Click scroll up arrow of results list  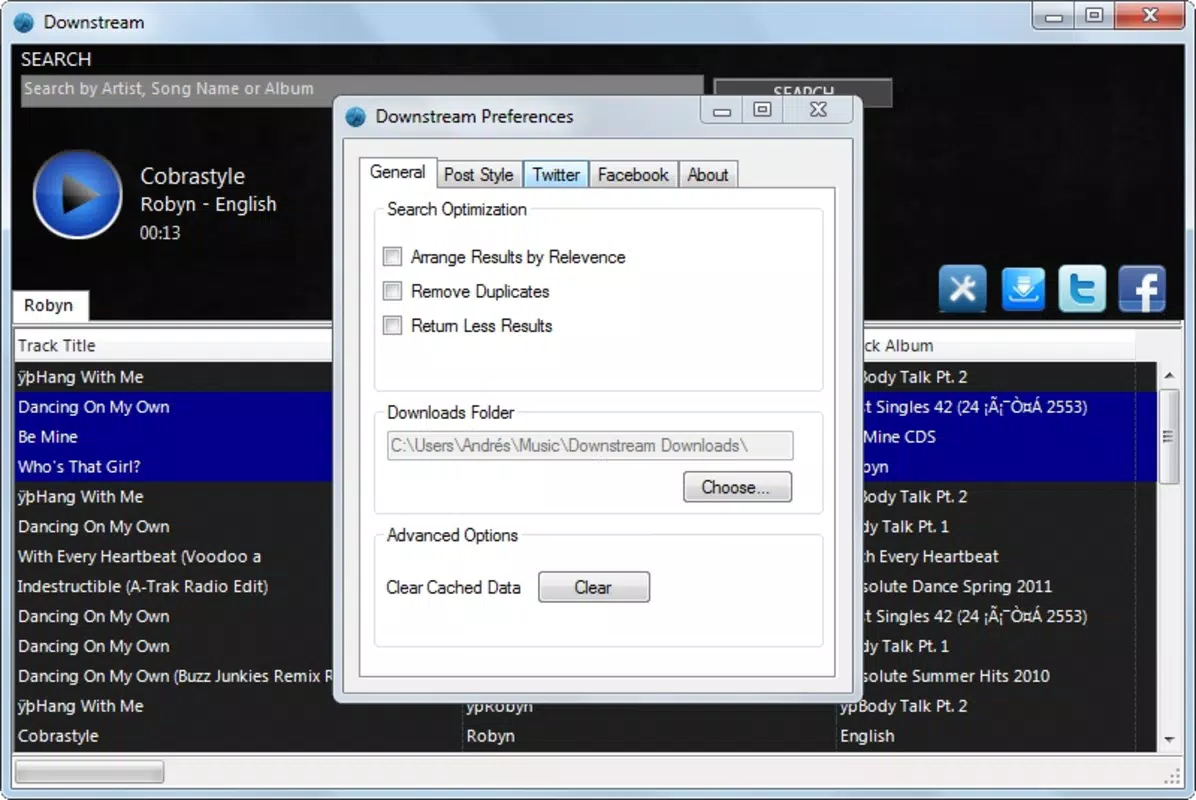[1169, 375]
